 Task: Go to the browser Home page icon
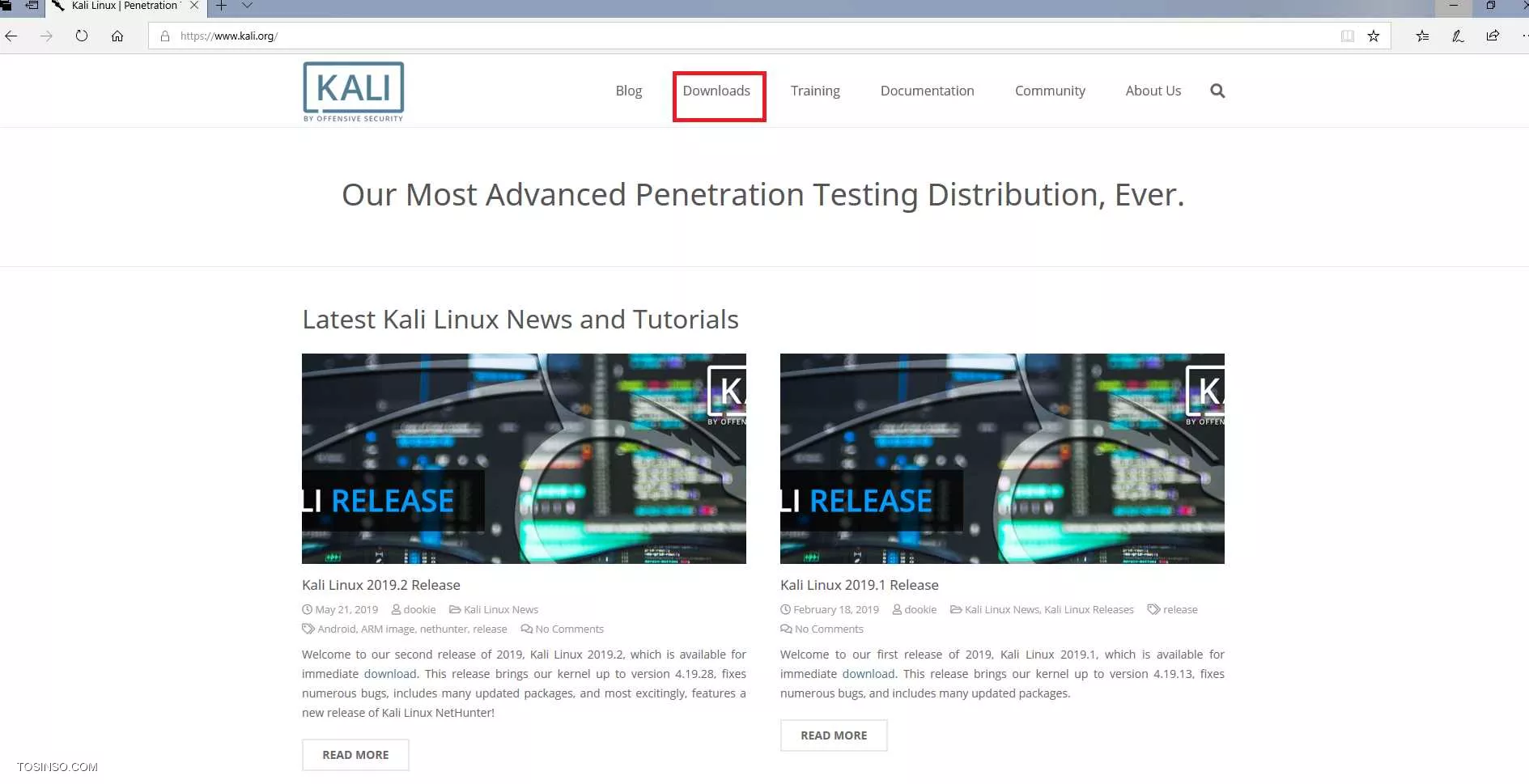click(x=117, y=36)
